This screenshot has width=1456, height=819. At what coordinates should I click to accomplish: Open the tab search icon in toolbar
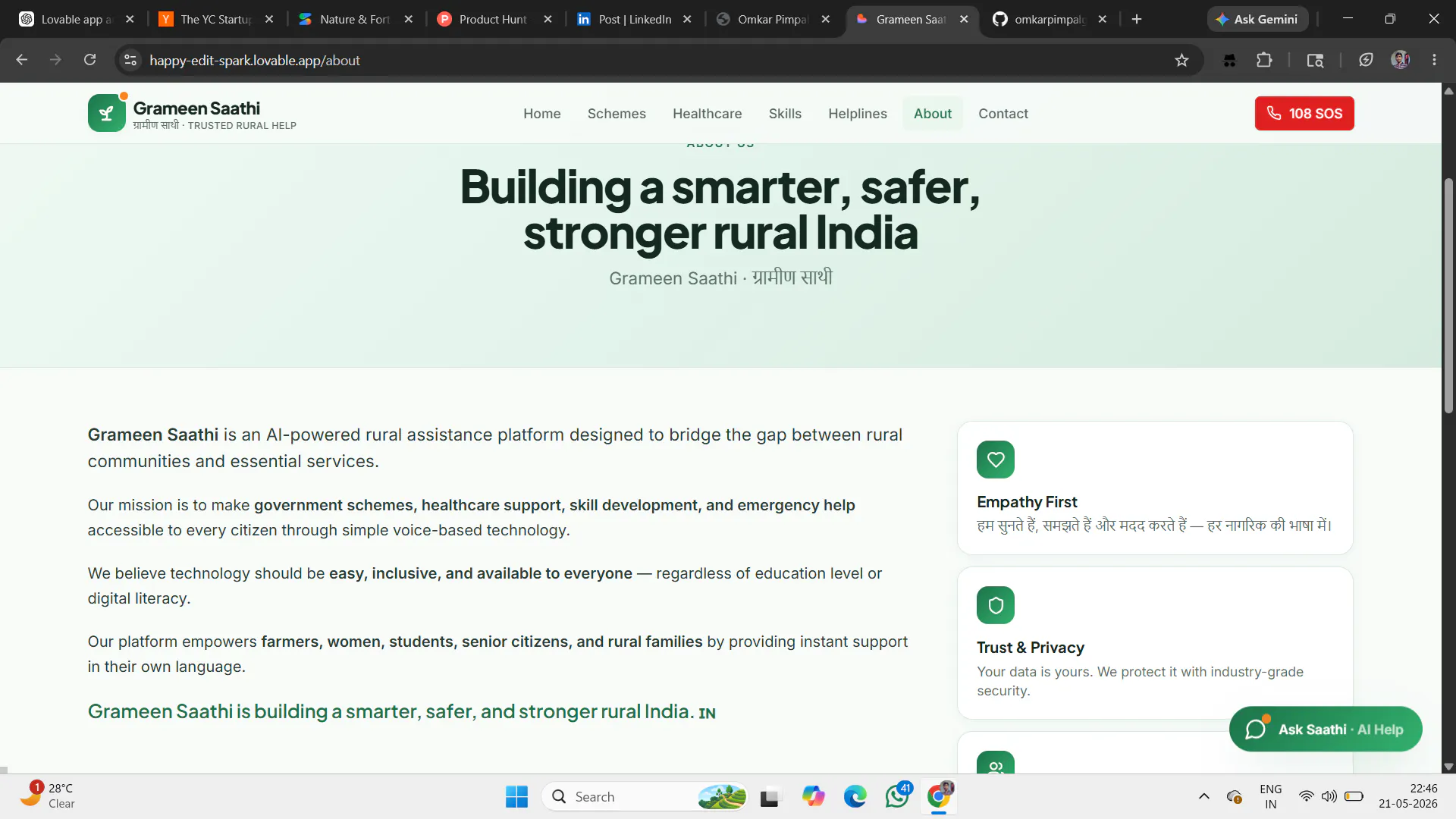1315,60
